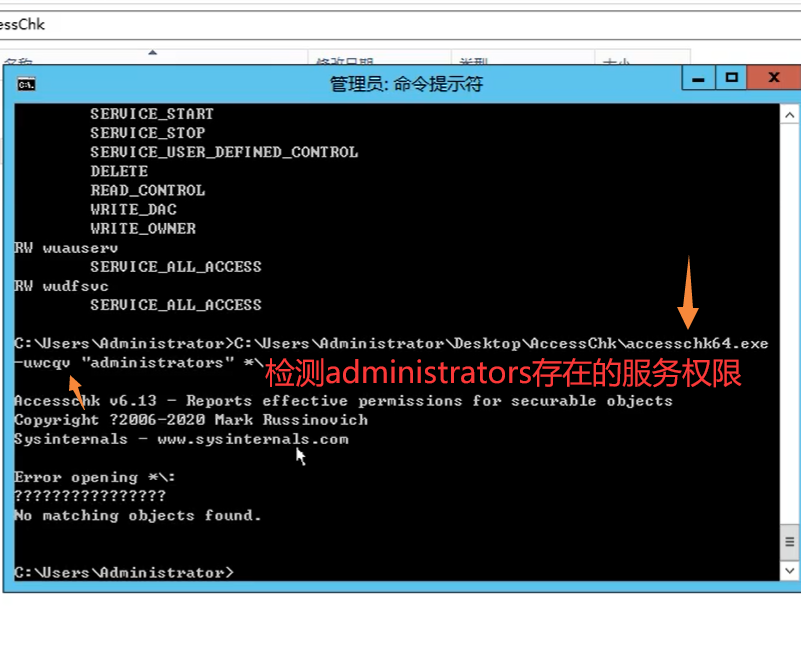Click the command prompt system menu icon
Image resolution: width=801 pixels, height=660 pixels.
coord(26,84)
